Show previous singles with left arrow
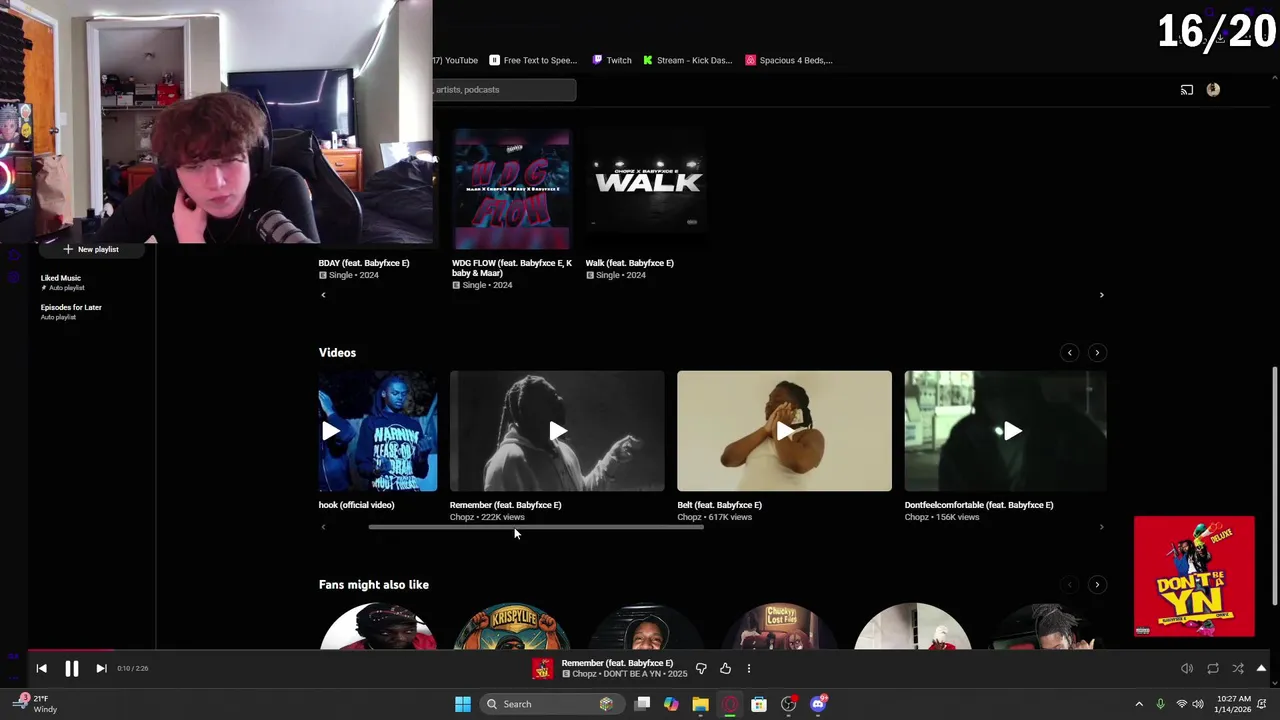The image size is (1280, 720). 323,295
